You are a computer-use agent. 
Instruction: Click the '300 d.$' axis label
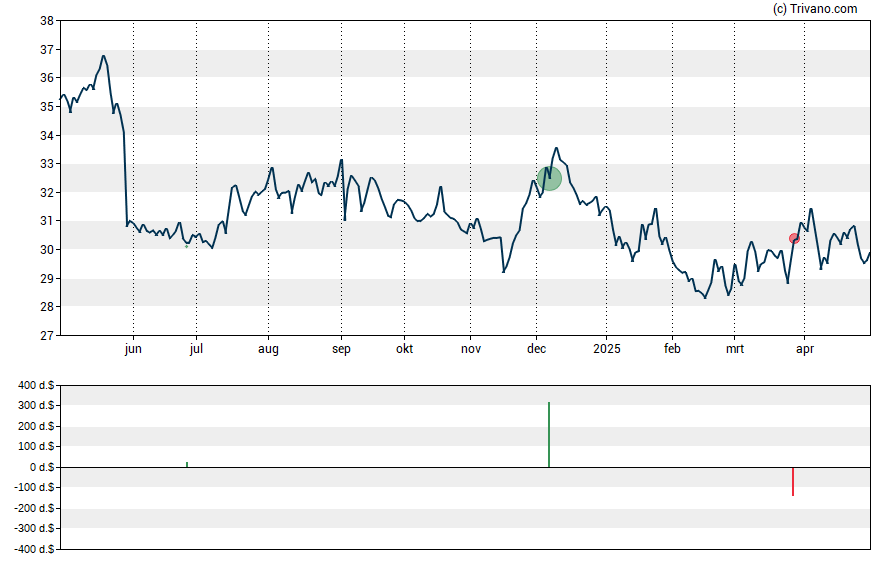36,405
